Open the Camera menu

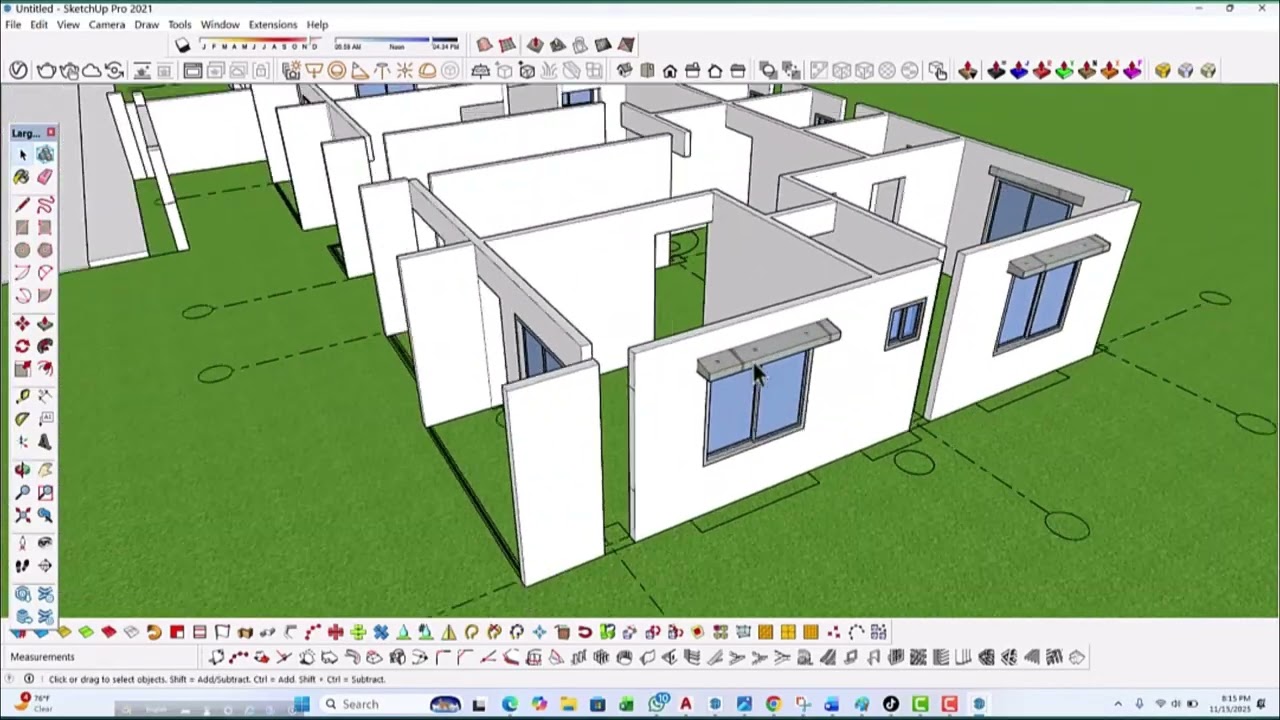(107, 25)
